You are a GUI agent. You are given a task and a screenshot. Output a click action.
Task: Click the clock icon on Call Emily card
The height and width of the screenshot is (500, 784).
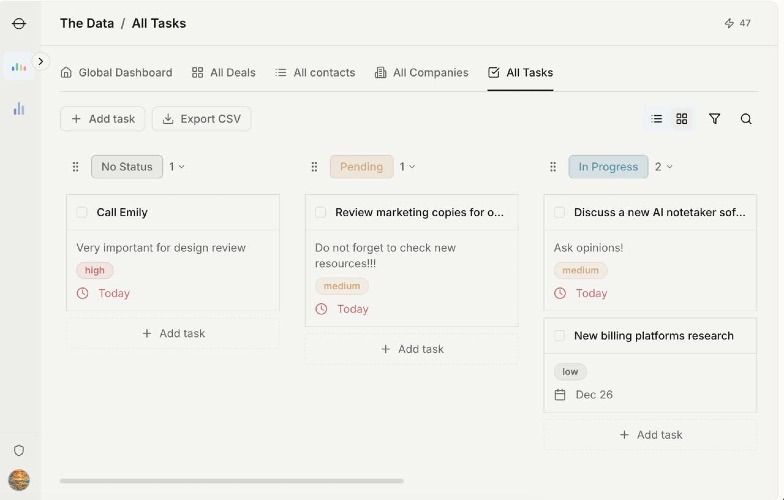82,293
